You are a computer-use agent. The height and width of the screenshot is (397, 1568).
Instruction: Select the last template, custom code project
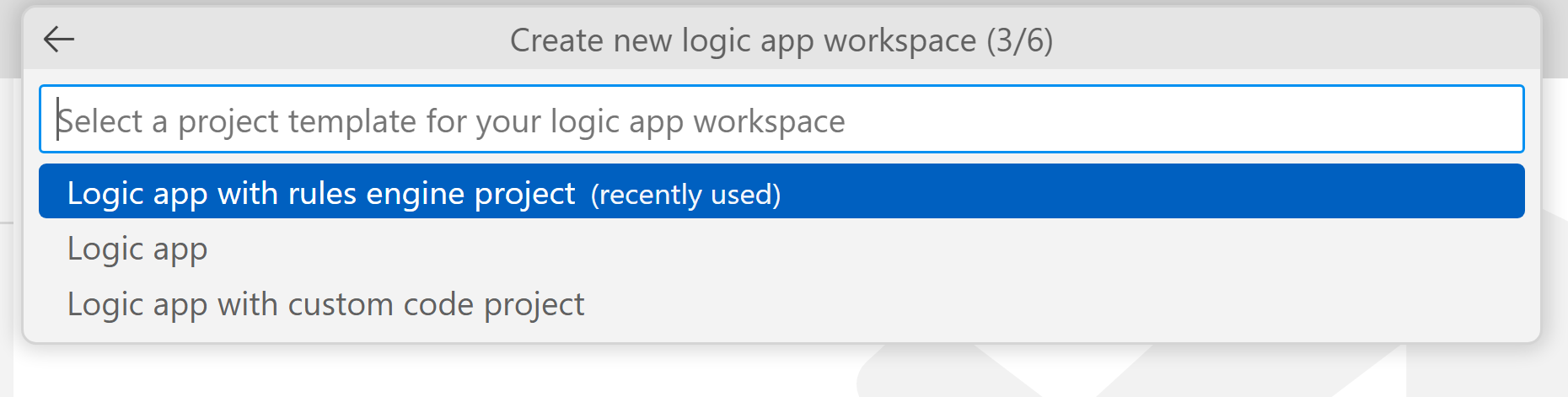pyautogui.click(x=781, y=304)
